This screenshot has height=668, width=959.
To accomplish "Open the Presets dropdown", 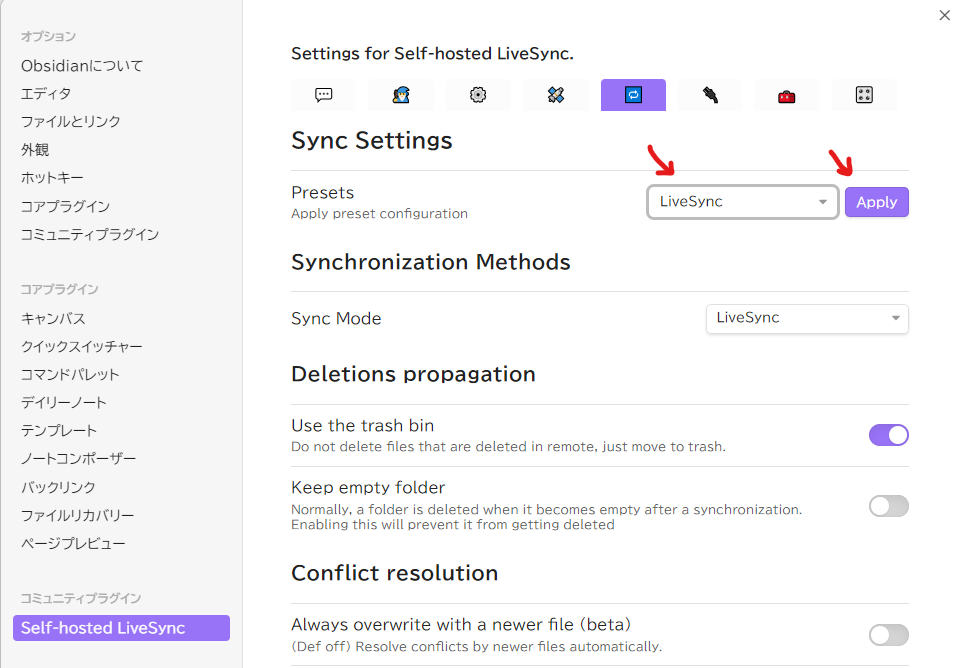I will coord(742,202).
